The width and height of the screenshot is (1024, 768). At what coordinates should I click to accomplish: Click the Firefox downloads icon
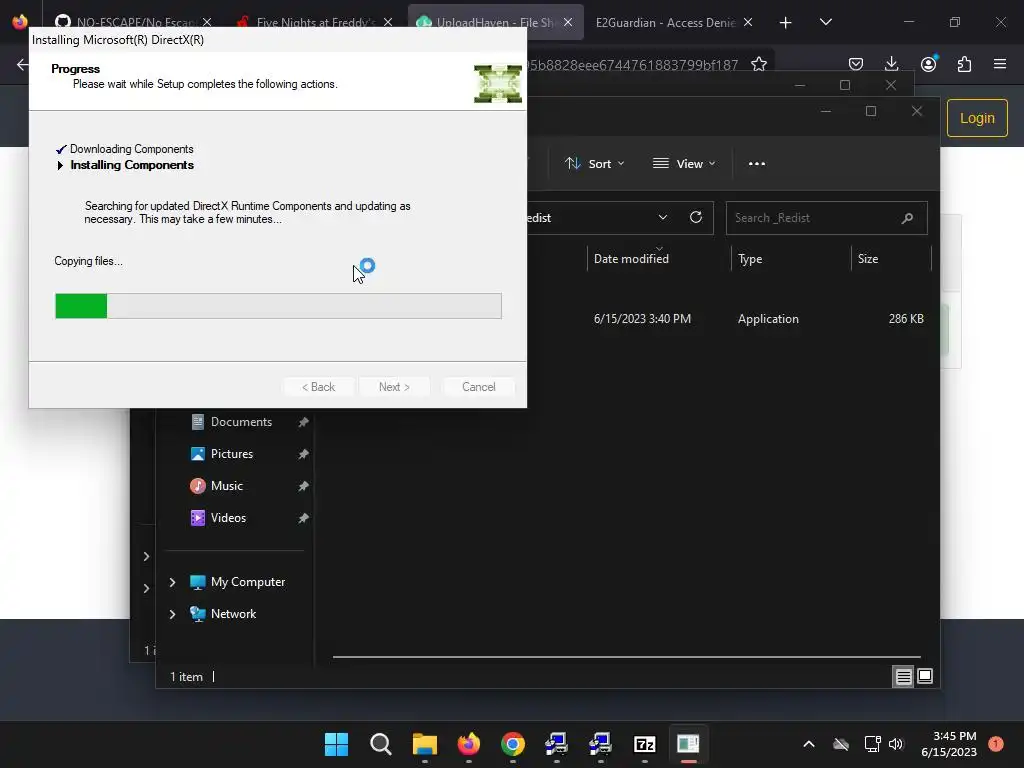tap(891, 64)
